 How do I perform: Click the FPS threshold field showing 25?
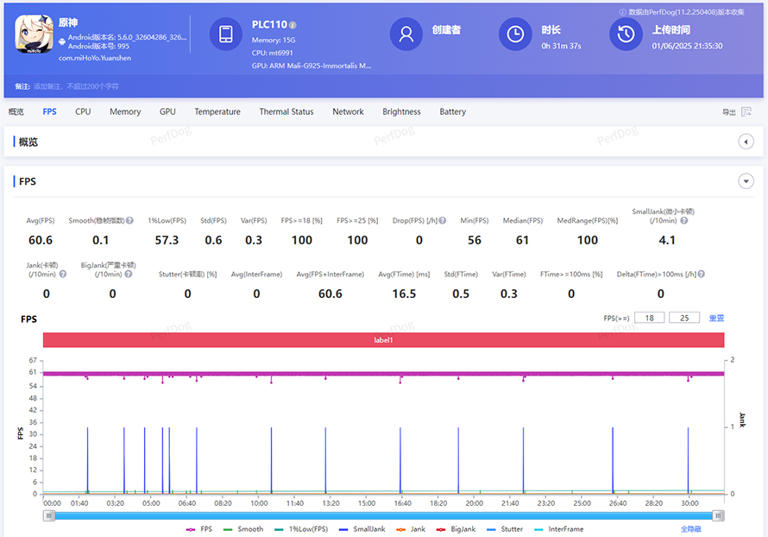click(x=684, y=318)
